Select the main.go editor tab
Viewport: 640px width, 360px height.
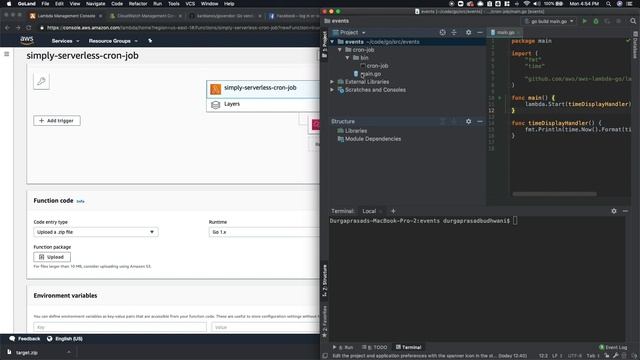pyautogui.click(x=504, y=32)
